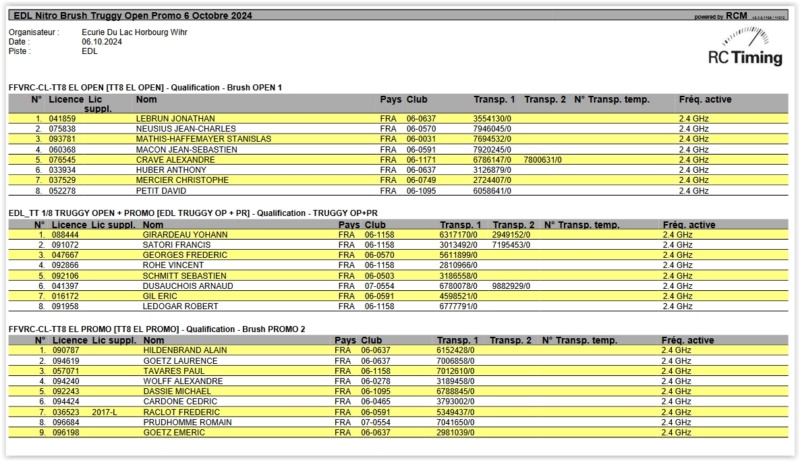
Task: Select name 'LEDOGAR ROBERT'
Action: [180, 307]
